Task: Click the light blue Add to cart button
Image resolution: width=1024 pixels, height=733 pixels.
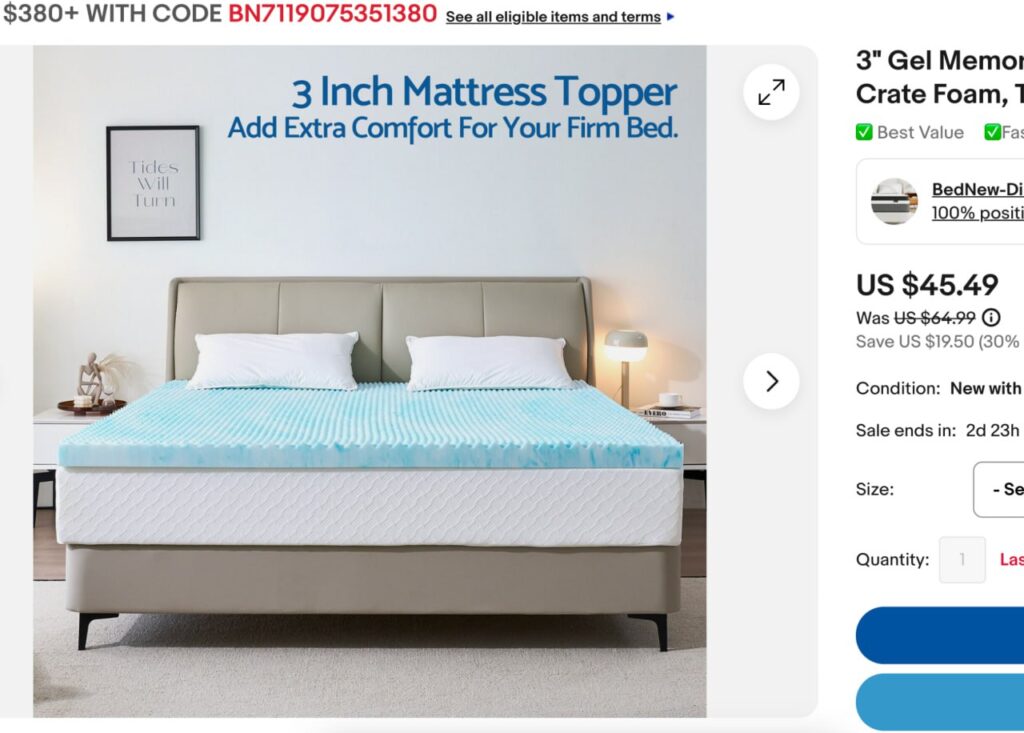Action: (x=940, y=702)
